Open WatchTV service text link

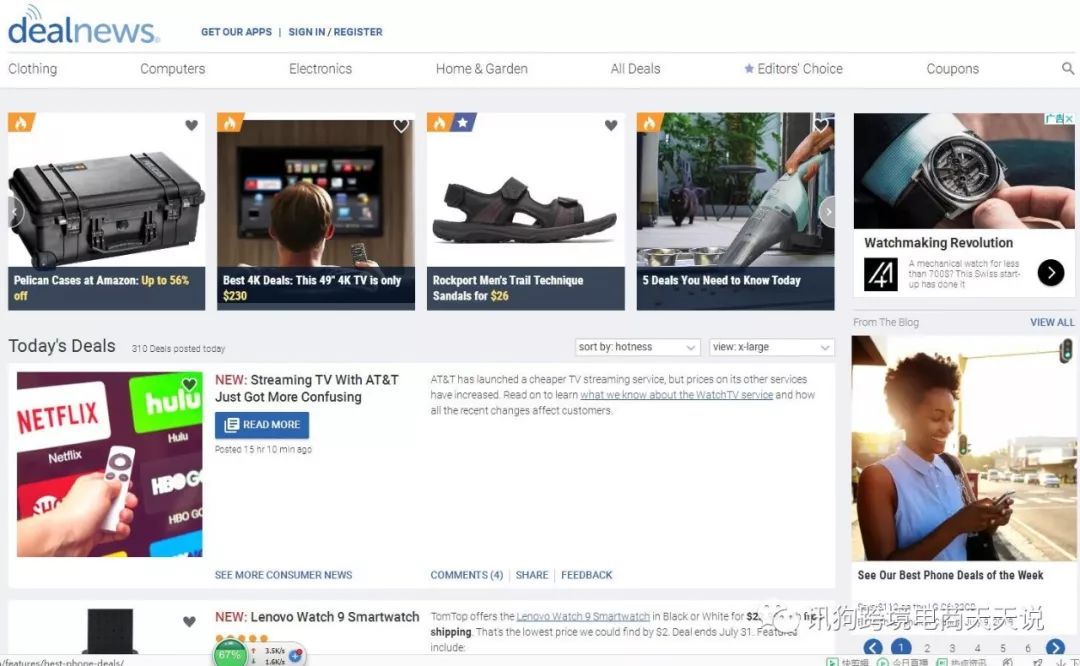point(676,395)
